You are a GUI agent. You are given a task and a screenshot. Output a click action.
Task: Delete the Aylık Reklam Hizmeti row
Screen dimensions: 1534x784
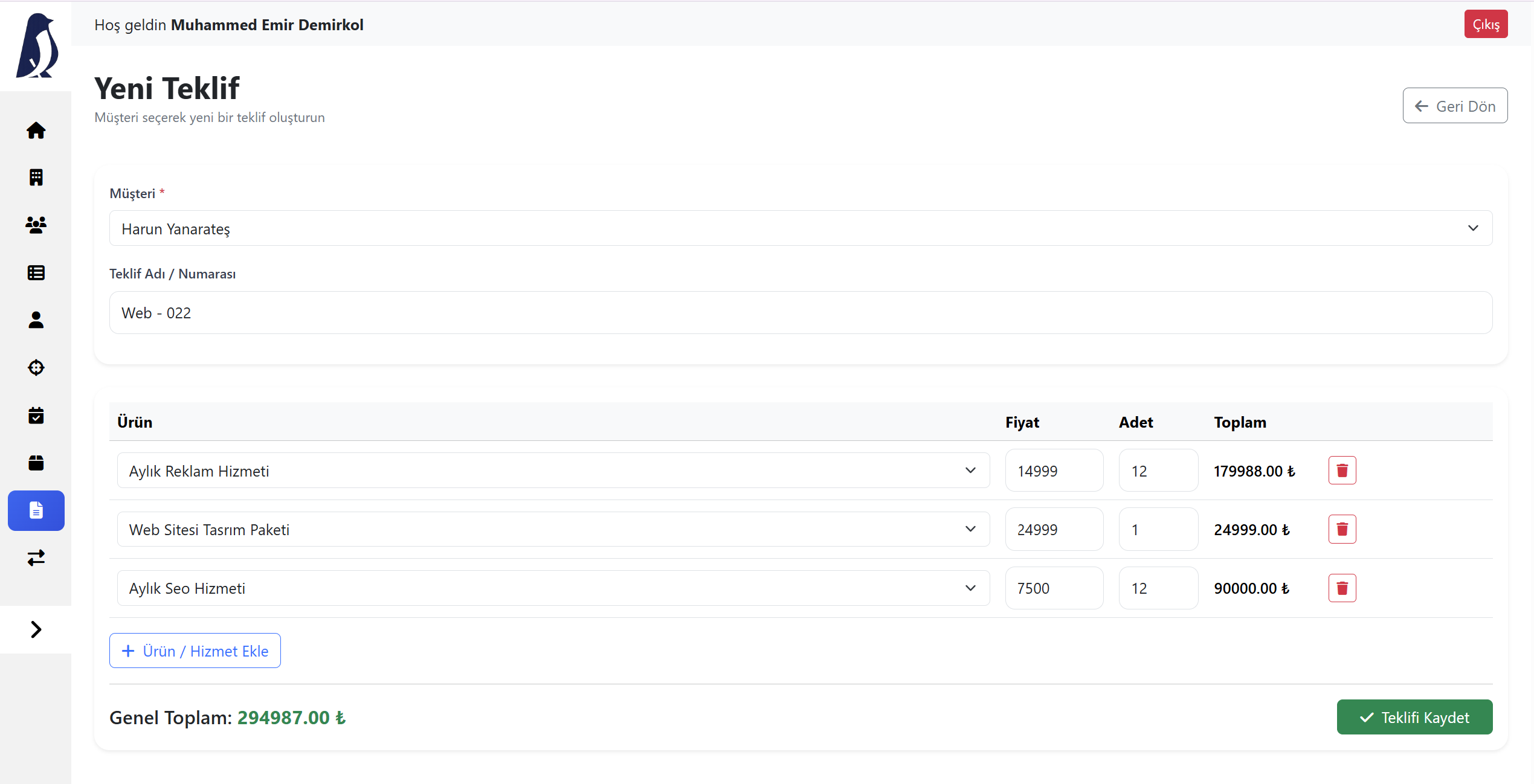click(x=1342, y=471)
